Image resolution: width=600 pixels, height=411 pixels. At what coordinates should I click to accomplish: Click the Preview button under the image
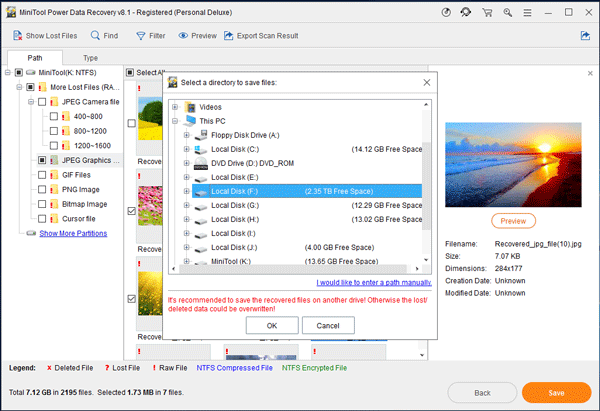[513, 221]
